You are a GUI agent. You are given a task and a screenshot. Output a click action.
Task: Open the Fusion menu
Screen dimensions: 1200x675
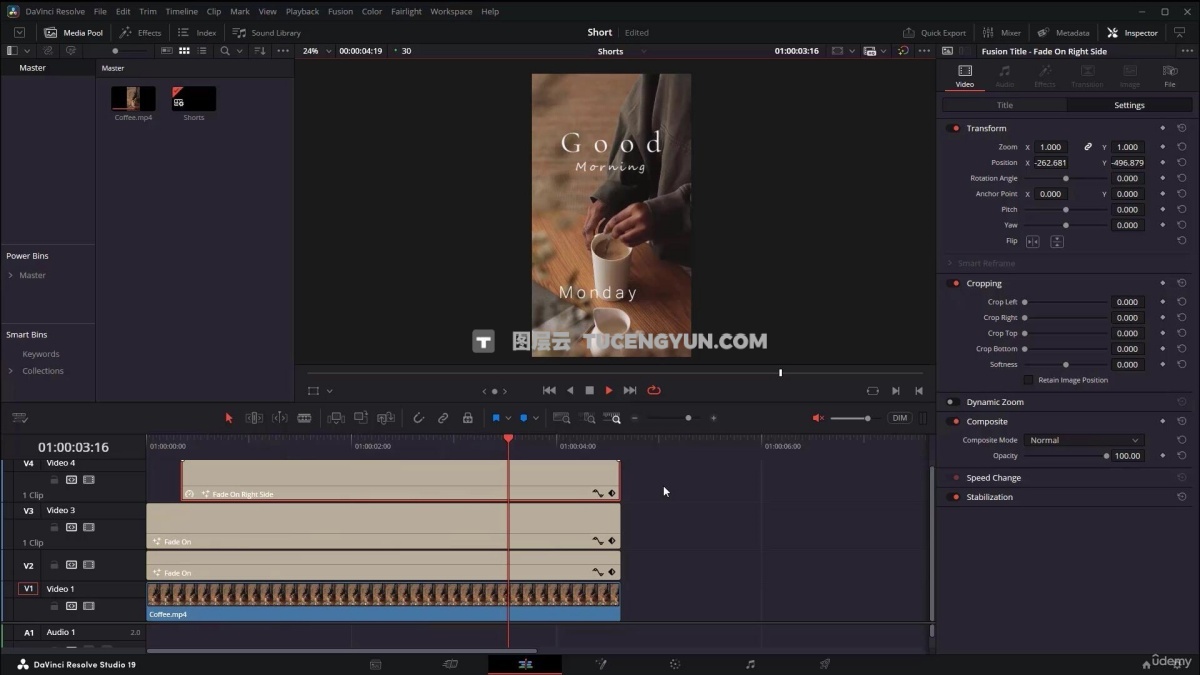[x=340, y=11]
